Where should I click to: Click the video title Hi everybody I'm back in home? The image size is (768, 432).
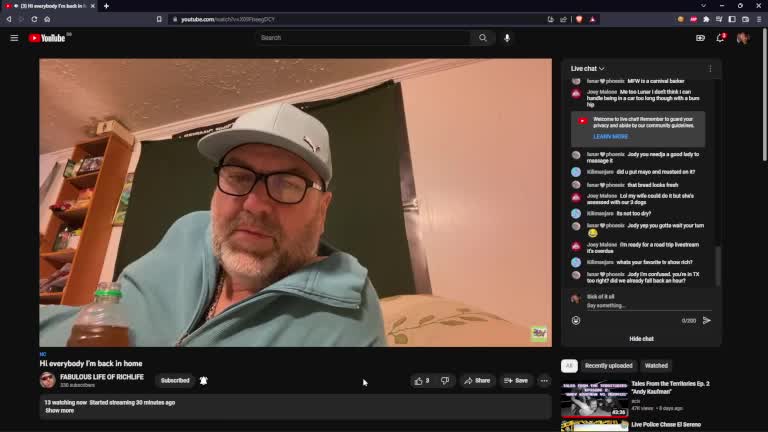pyautogui.click(x=91, y=363)
